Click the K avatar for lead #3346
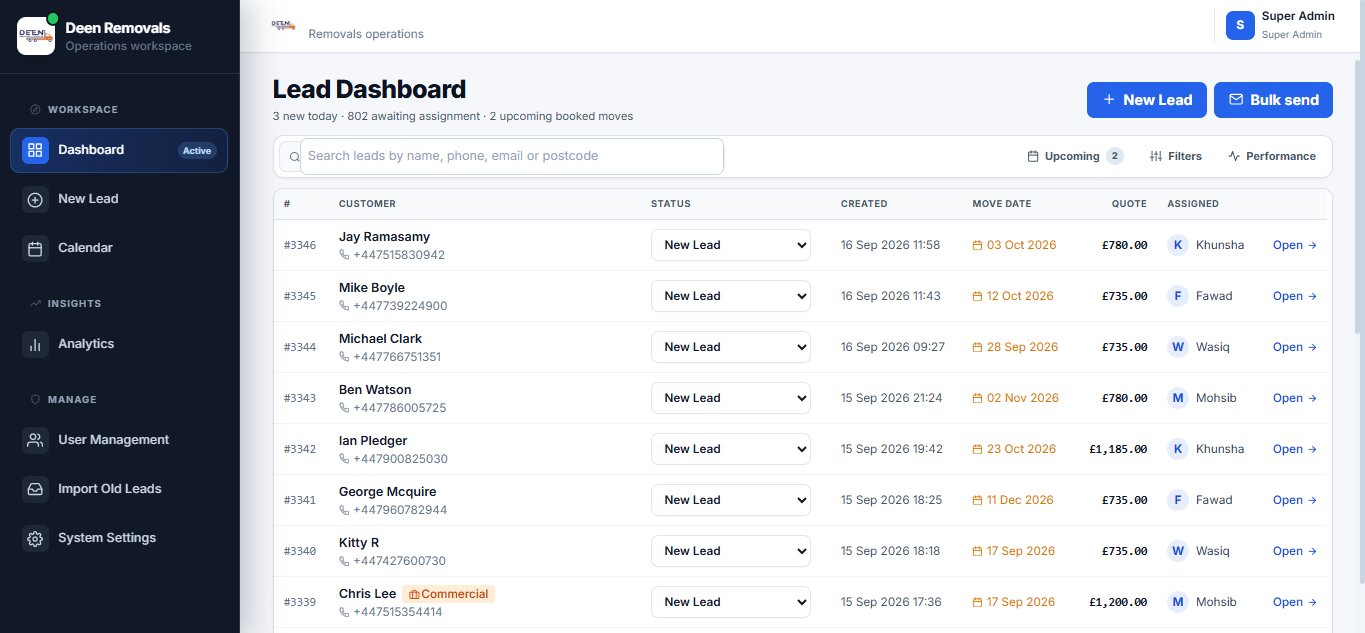Image resolution: width=1365 pixels, height=633 pixels. point(1178,245)
